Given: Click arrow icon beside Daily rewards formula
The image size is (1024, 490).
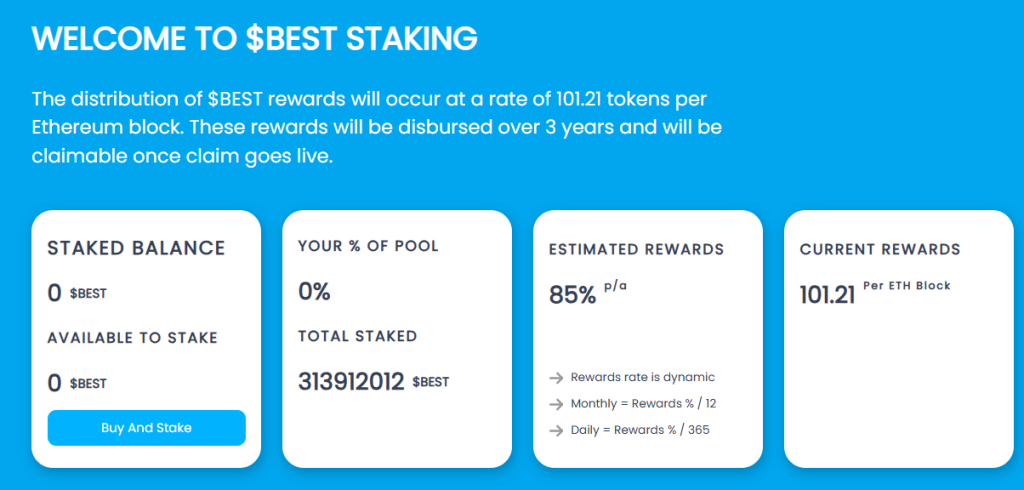Looking at the screenshot, I should (x=556, y=430).
